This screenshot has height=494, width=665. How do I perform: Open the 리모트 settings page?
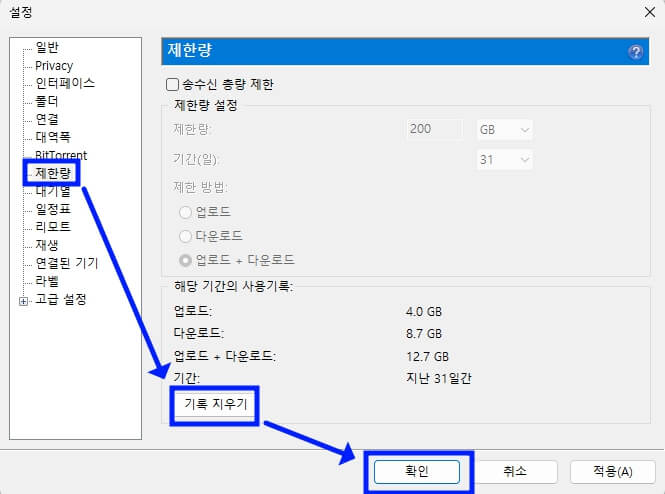pos(53,227)
